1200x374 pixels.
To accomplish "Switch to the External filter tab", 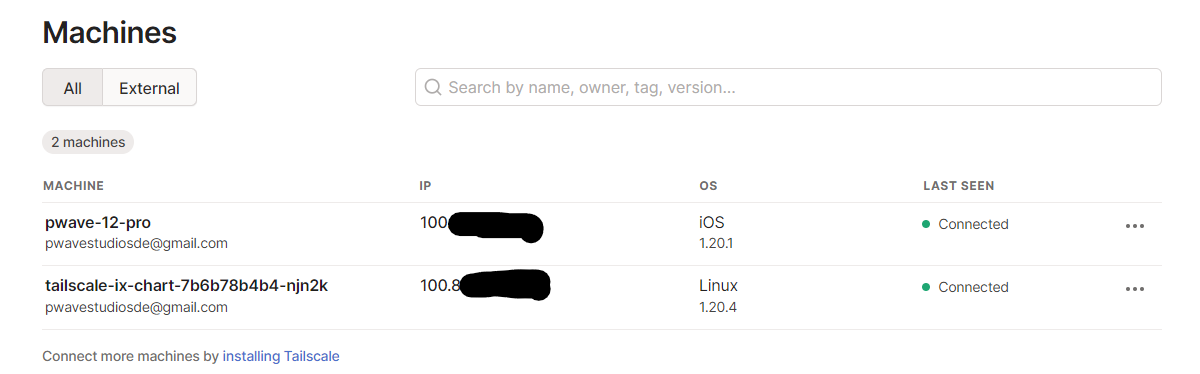I will tap(149, 87).
